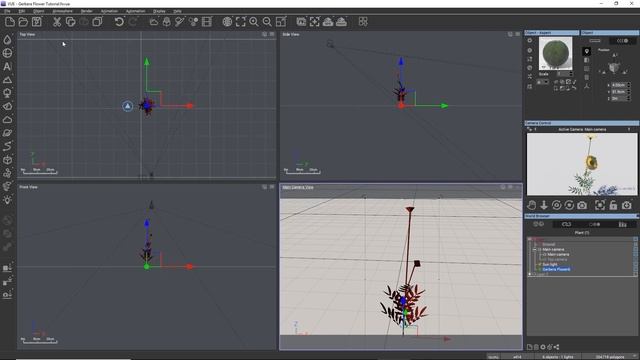Undo the last action
This screenshot has width=640, height=360.
coord(119,22)
